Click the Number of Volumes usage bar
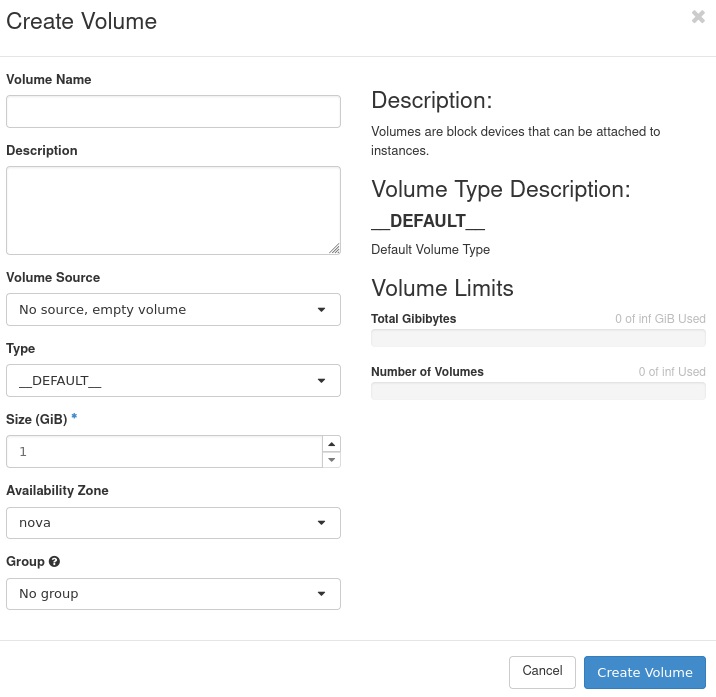716x697 pixels. click(x=538, y=391)
